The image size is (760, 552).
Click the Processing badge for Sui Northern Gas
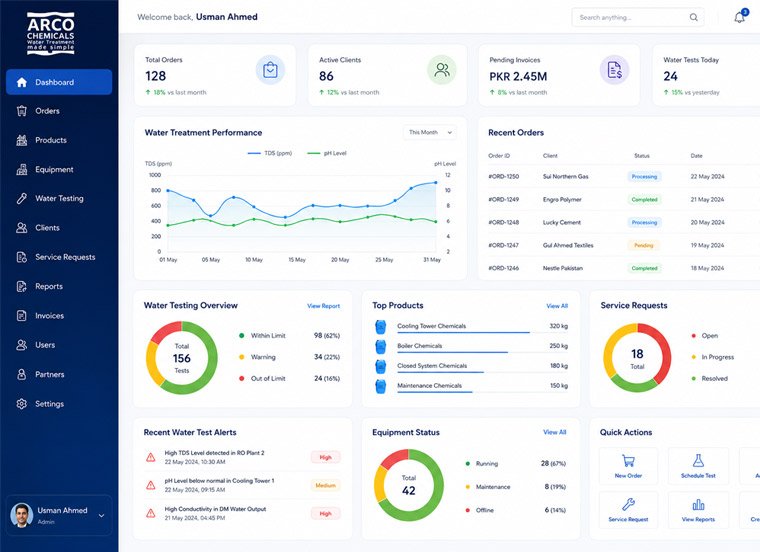pyautogui.click(x=644, y=176)
